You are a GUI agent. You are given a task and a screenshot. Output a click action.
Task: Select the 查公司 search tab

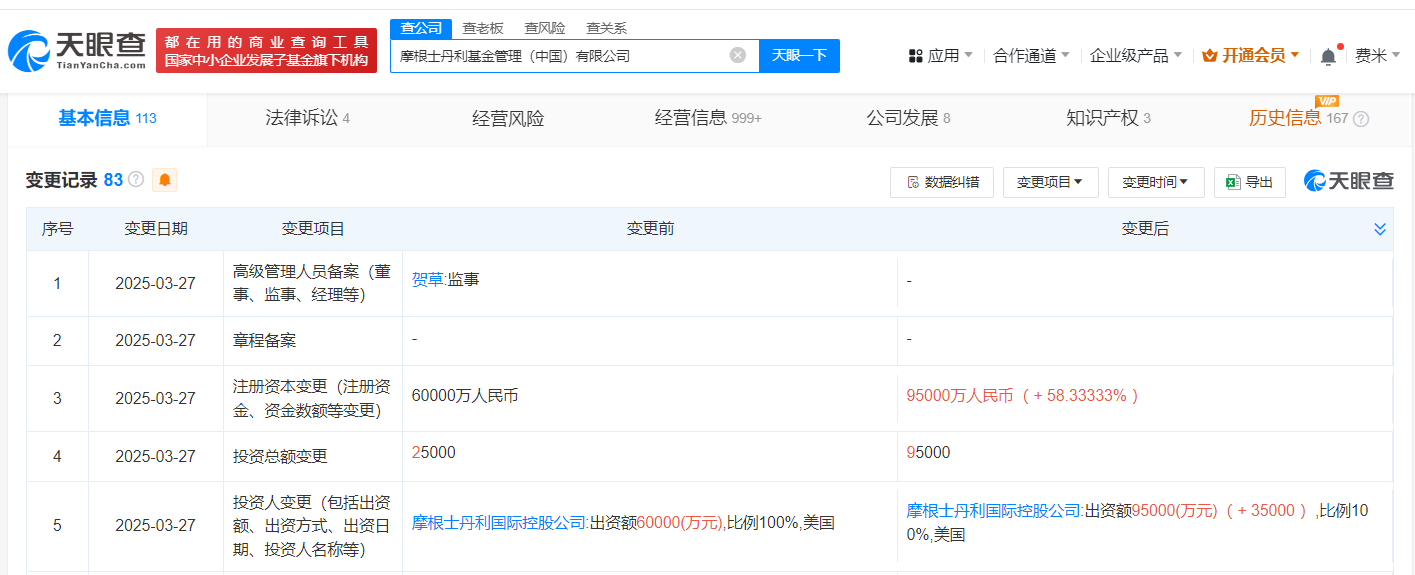(x=421, y=28)
